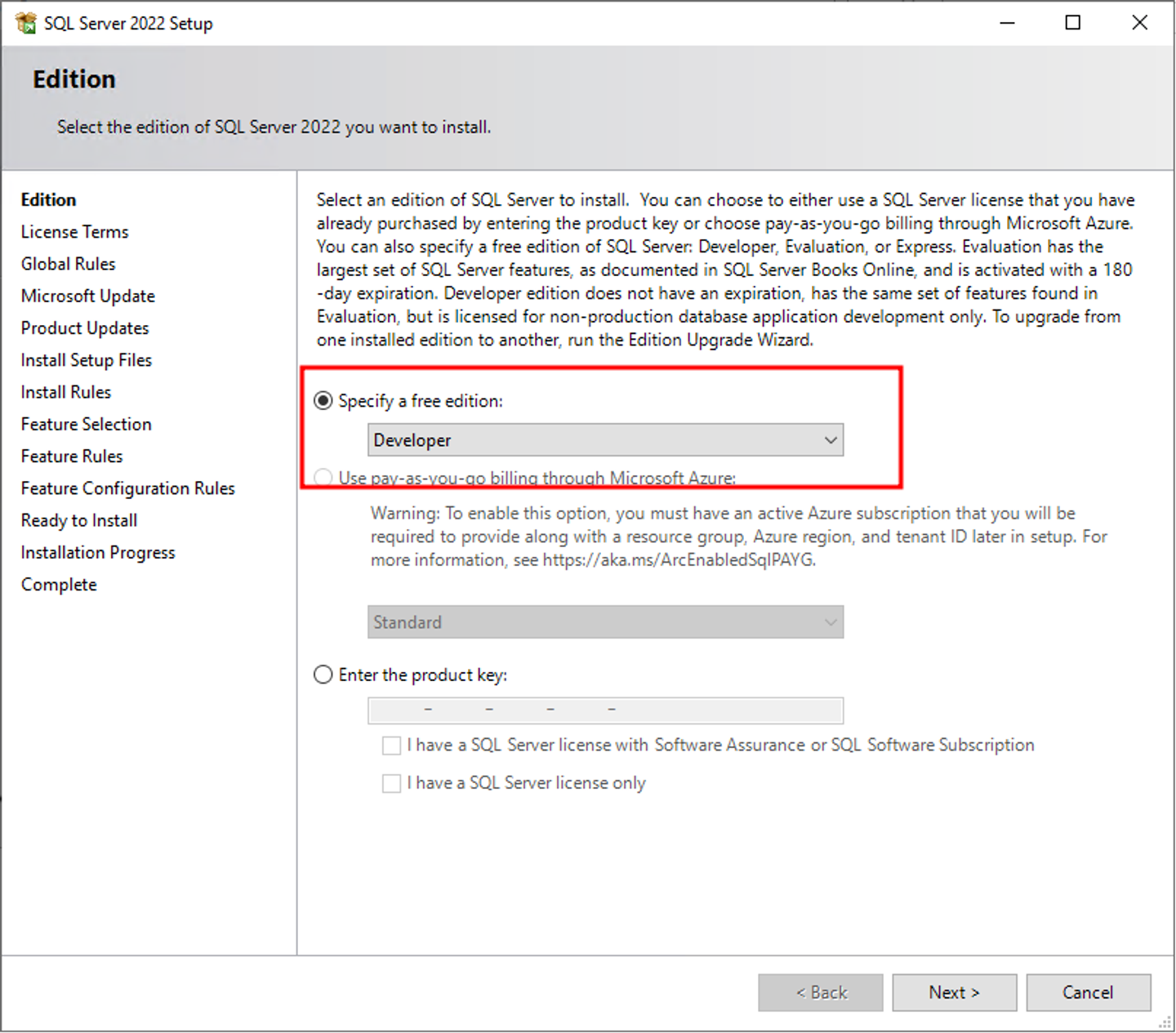The width and height of the screenshot is (1176, 1033).
Task: Click the Feature Selection step text
Action: (86, 424)
